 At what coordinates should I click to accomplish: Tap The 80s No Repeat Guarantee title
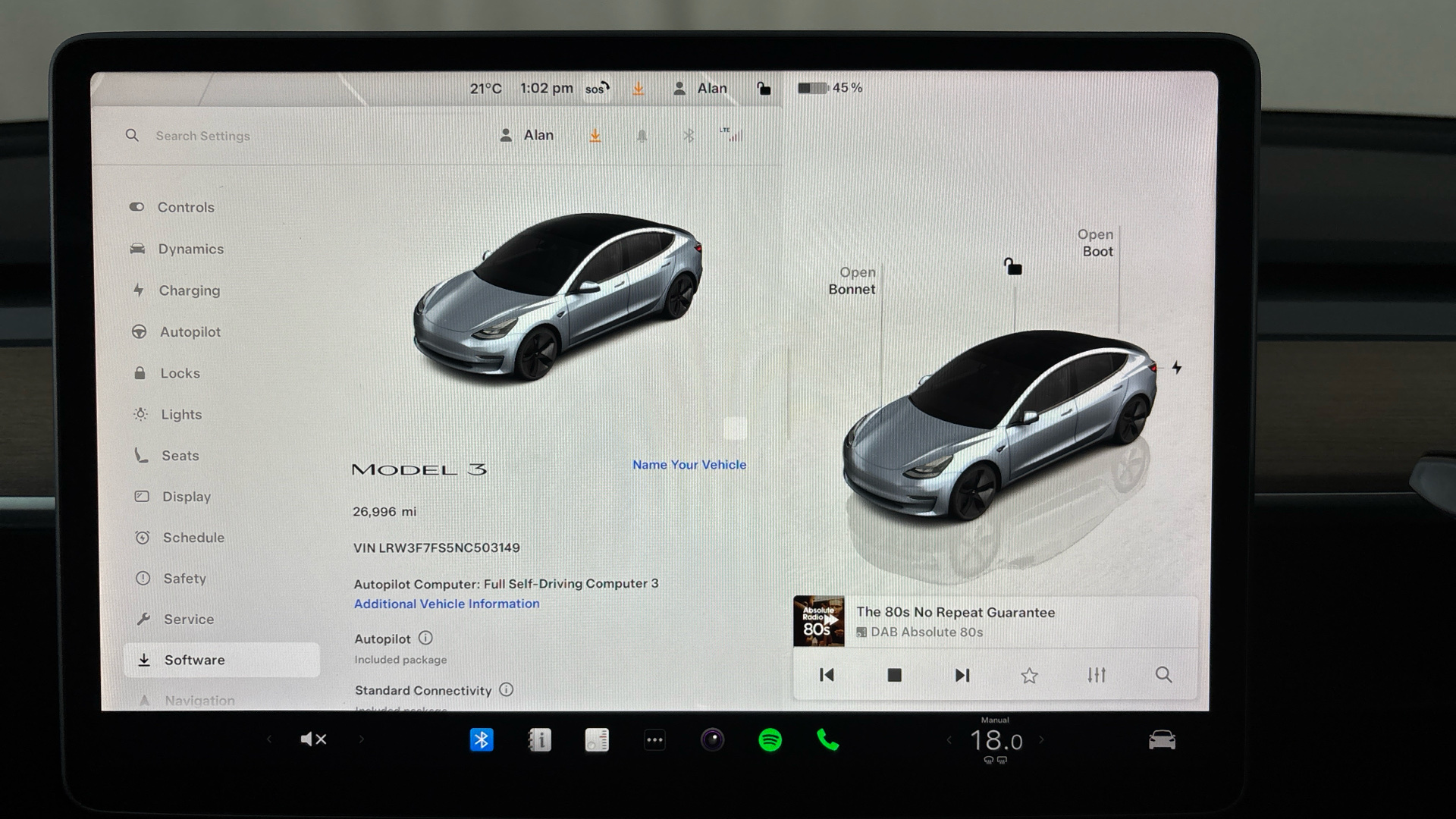tap(955, 612)
